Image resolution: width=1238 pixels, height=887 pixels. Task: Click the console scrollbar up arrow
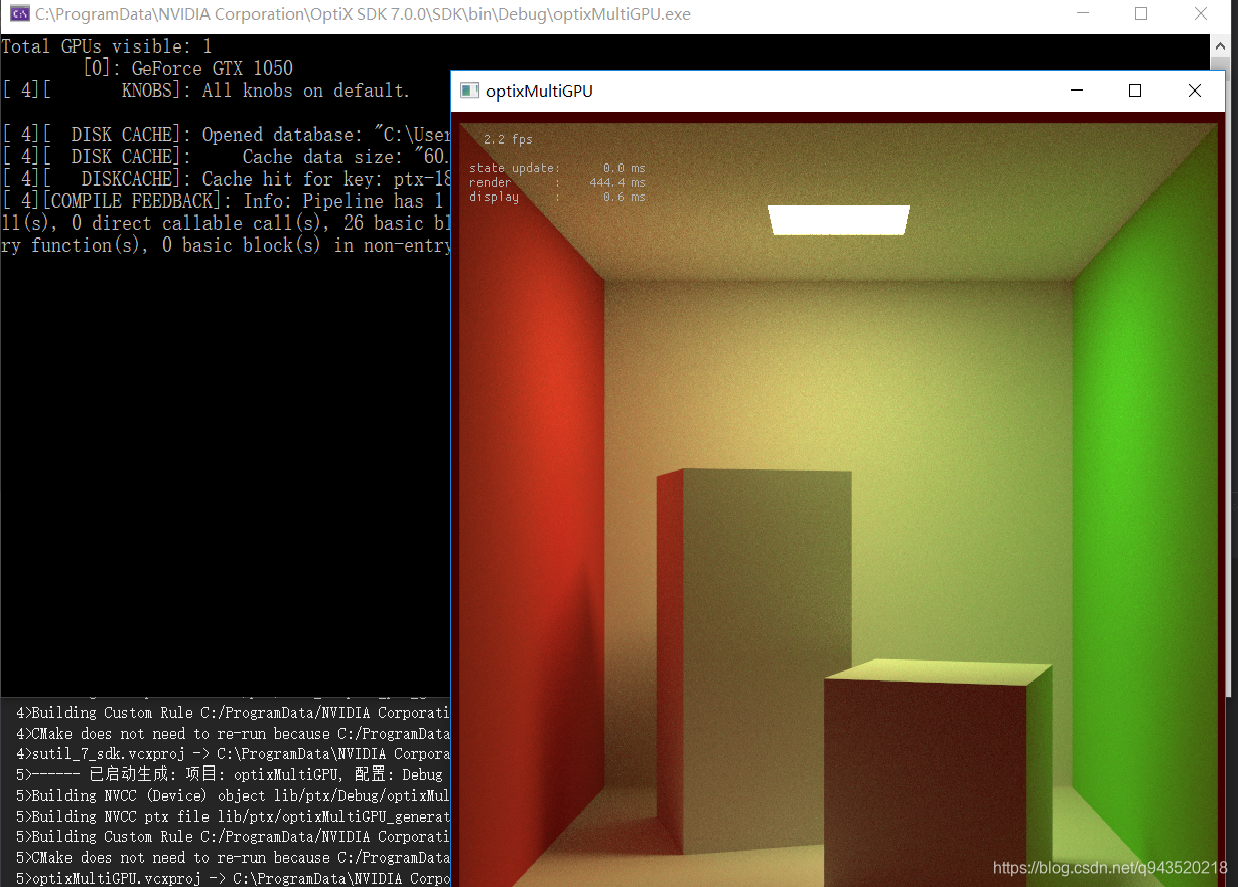(1221, 44)
